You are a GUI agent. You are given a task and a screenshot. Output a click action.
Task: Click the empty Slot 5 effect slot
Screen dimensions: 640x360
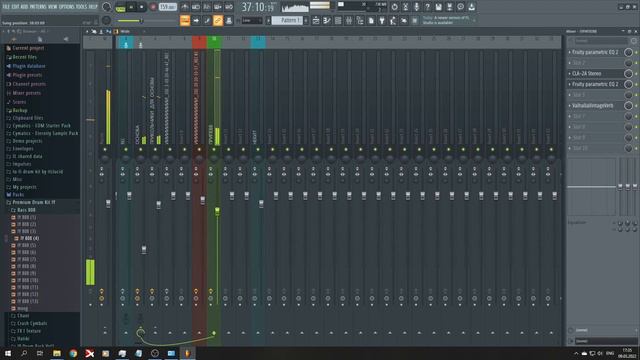tap(596, 95)
